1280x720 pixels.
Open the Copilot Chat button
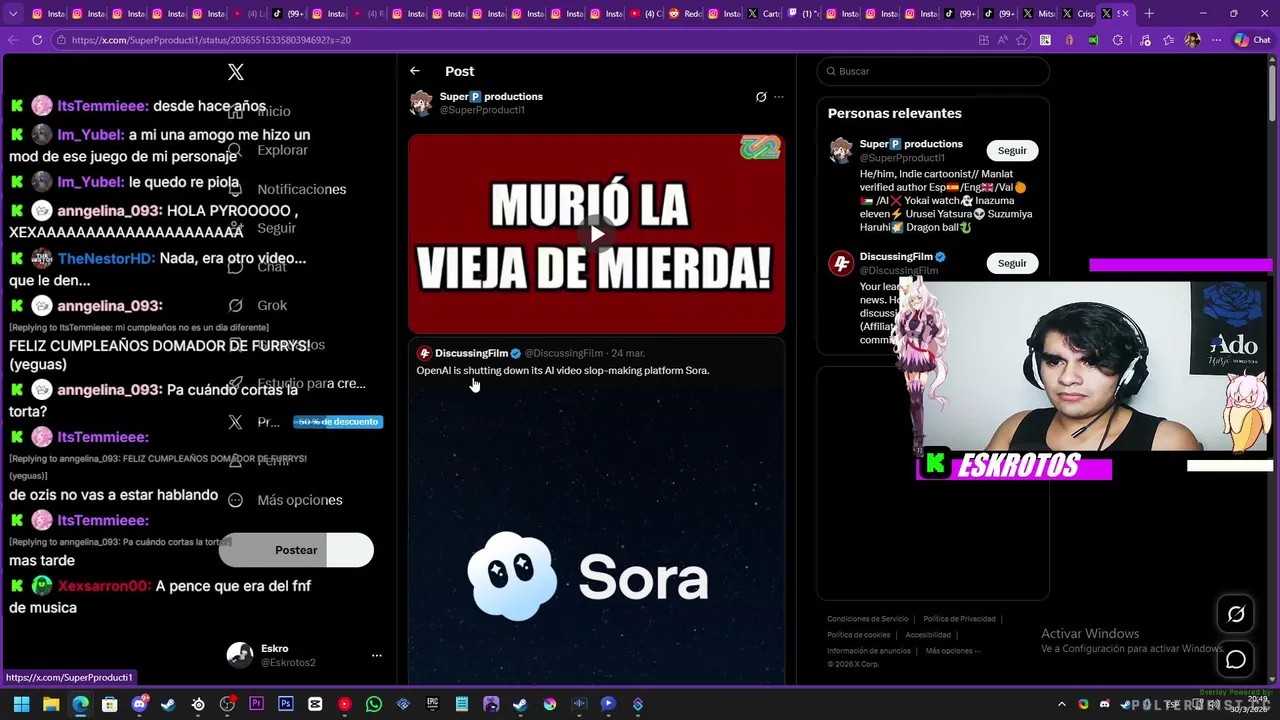tap(1254, 40)
